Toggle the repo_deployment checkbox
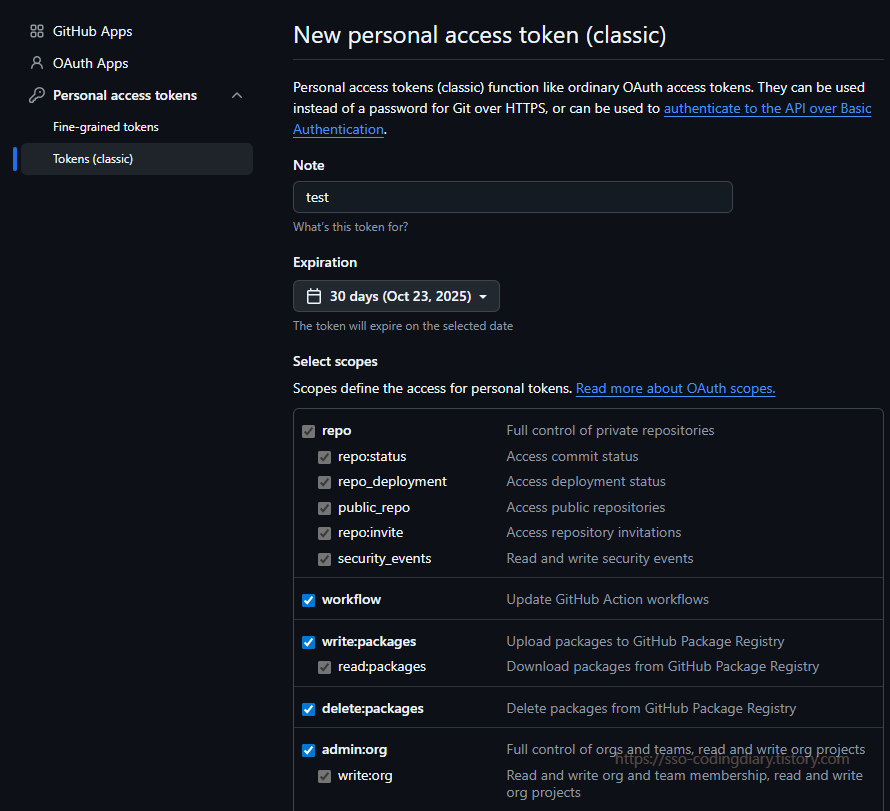890x811 pixels. 324,482
